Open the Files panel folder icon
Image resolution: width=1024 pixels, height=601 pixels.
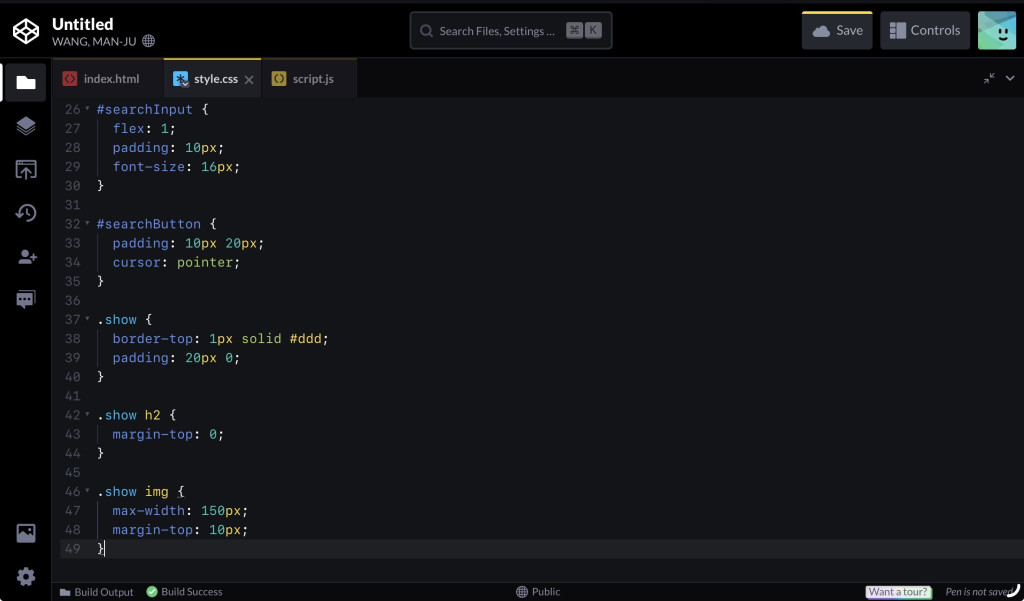(25, 82)
